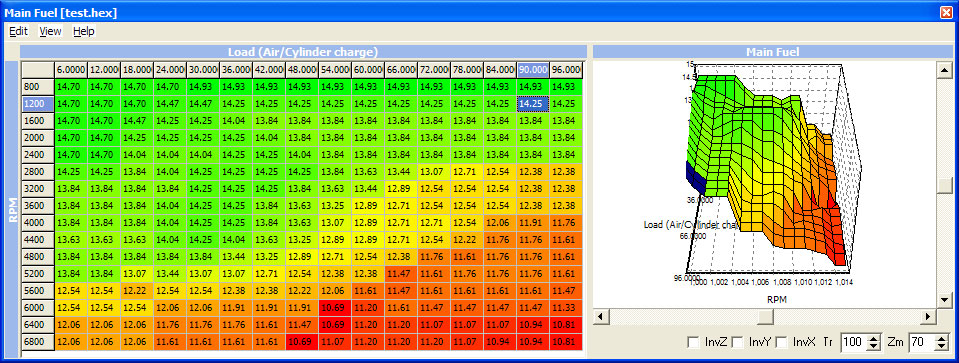This screenshot has height=363, width=959.
Task: Select the 30.000 load column header
Action: pos(203,70)
